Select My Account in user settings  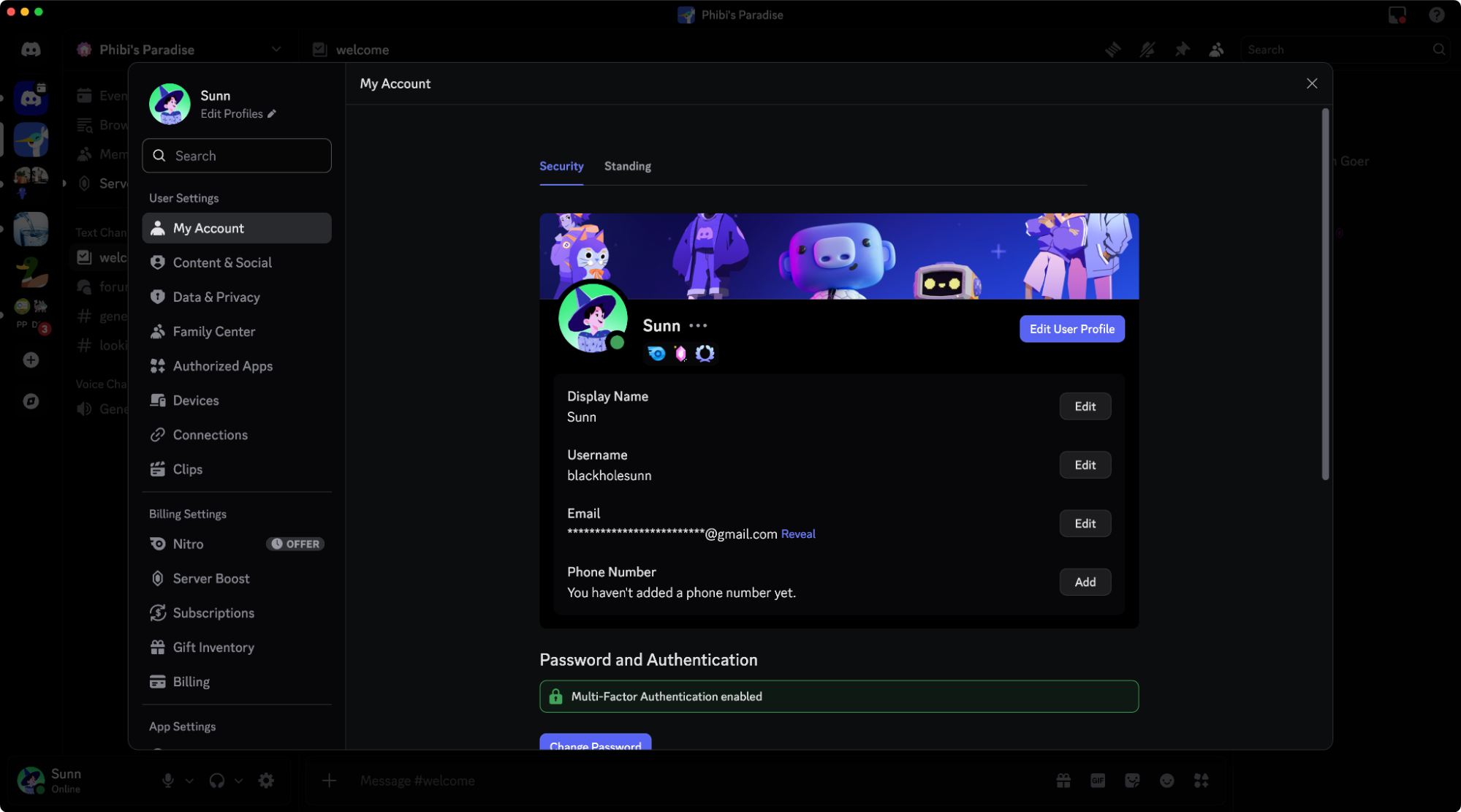208,228
